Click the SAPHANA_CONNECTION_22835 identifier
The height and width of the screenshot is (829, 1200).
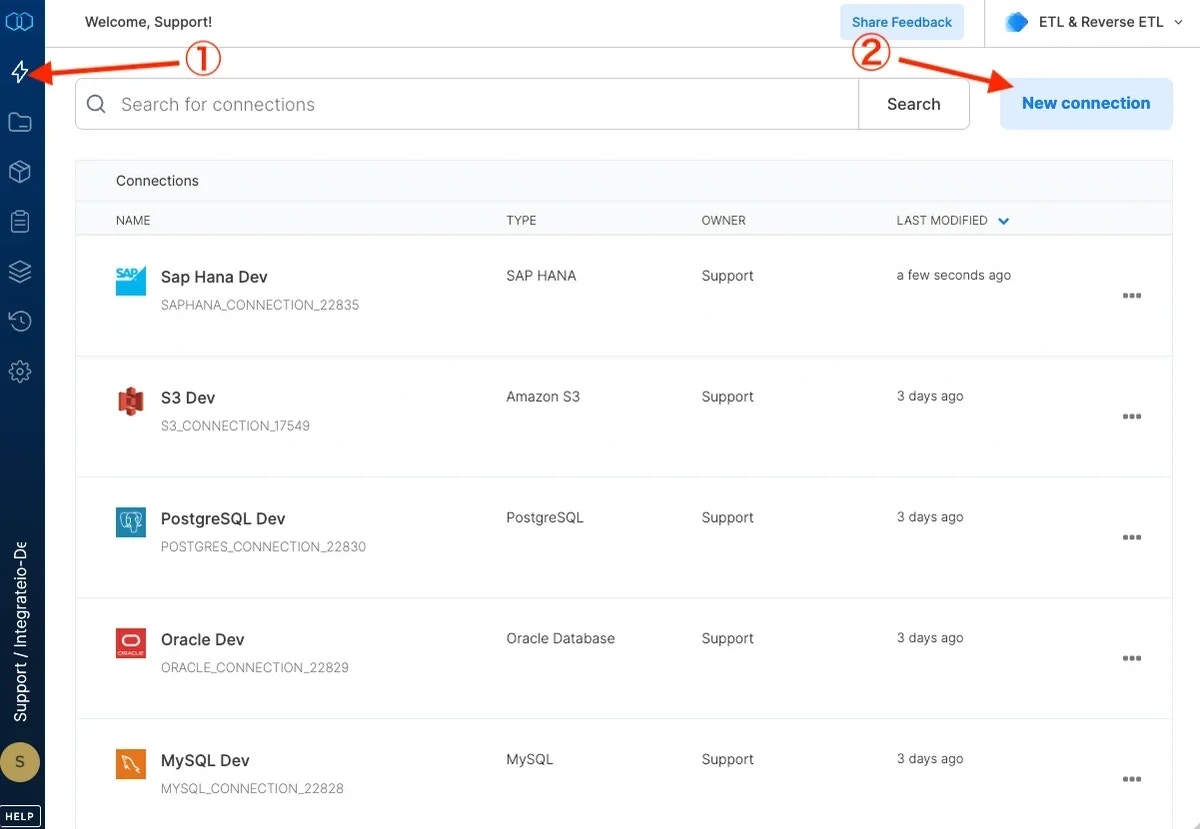260,305
